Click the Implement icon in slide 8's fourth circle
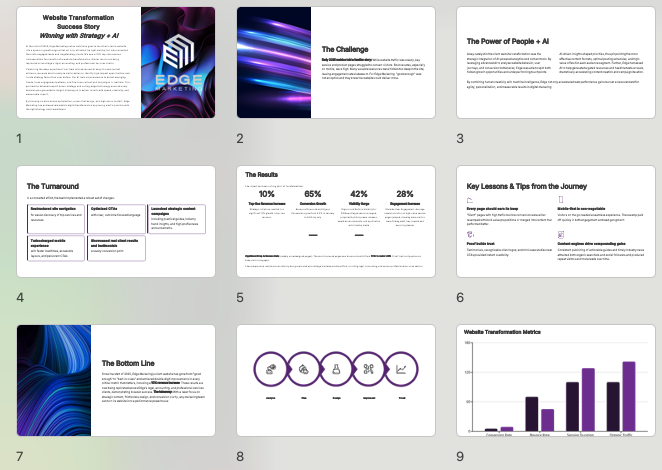The height and width of the screenshot is (470, 662). coord(369,369)
